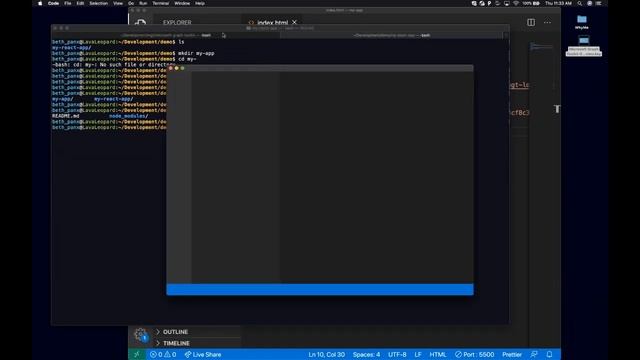
Task: Open the Edit menu
Action: tap(80, 3)
